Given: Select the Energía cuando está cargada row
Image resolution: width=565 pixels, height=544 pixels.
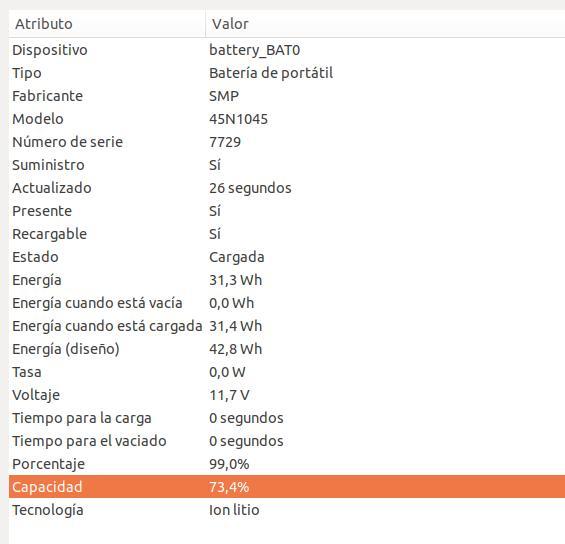Looking at the screenshot, I should click(x=287, y=326).
